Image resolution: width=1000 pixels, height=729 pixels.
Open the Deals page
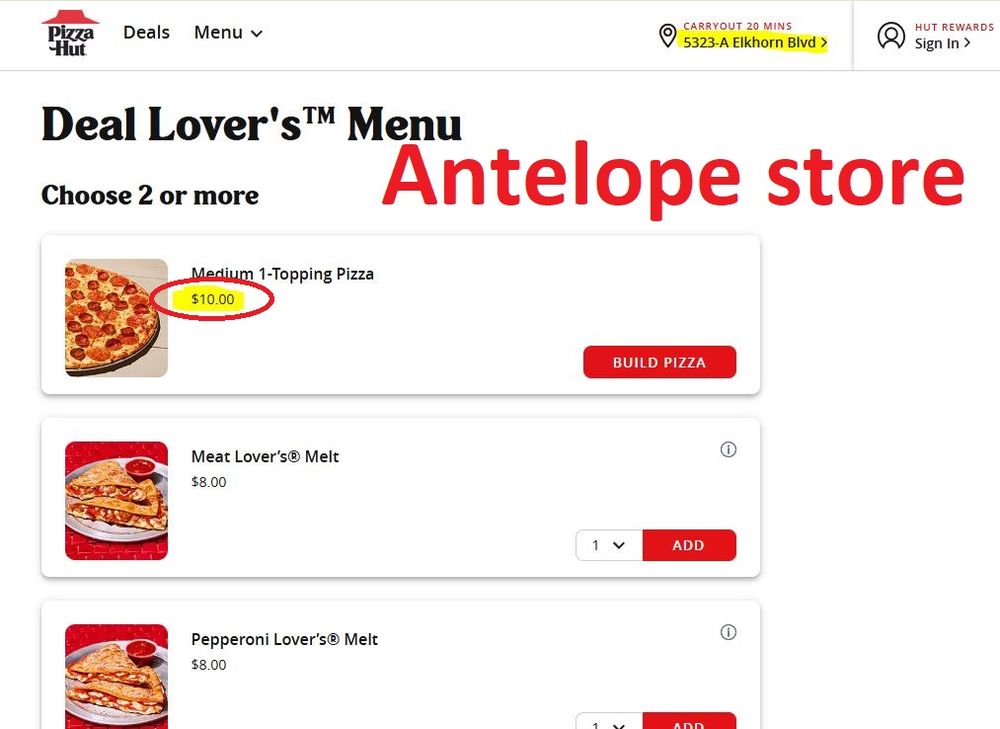tap(146, 33)
